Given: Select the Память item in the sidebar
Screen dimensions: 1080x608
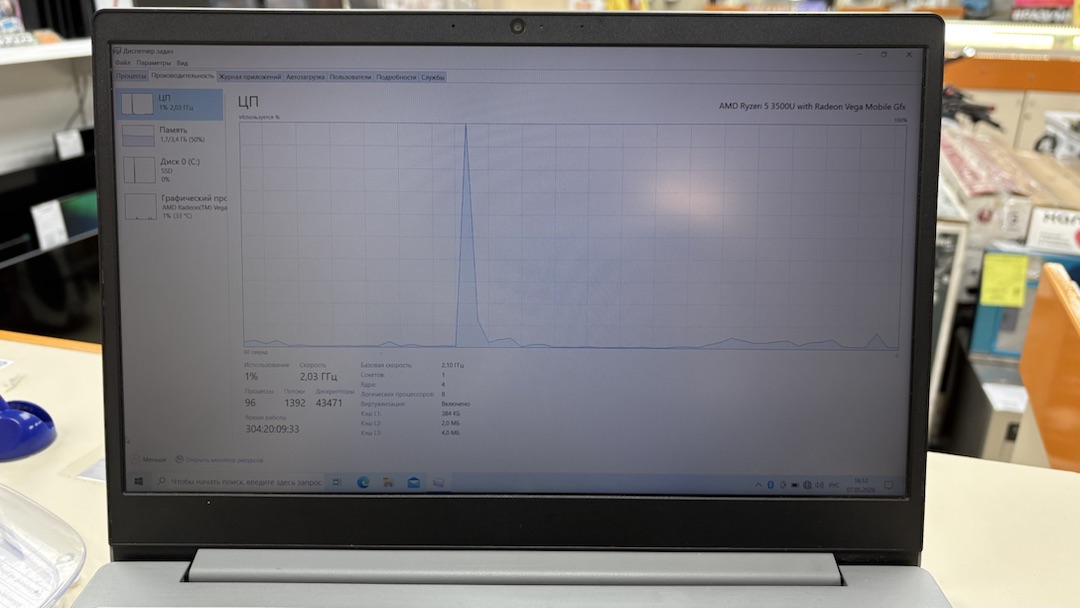Looking at the screenshot, I should coord(170,135).
